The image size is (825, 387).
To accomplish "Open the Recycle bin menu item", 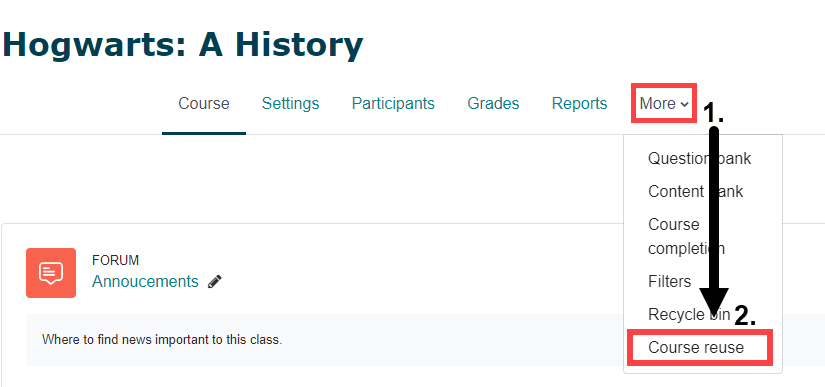I will click(x=689, y=314).
